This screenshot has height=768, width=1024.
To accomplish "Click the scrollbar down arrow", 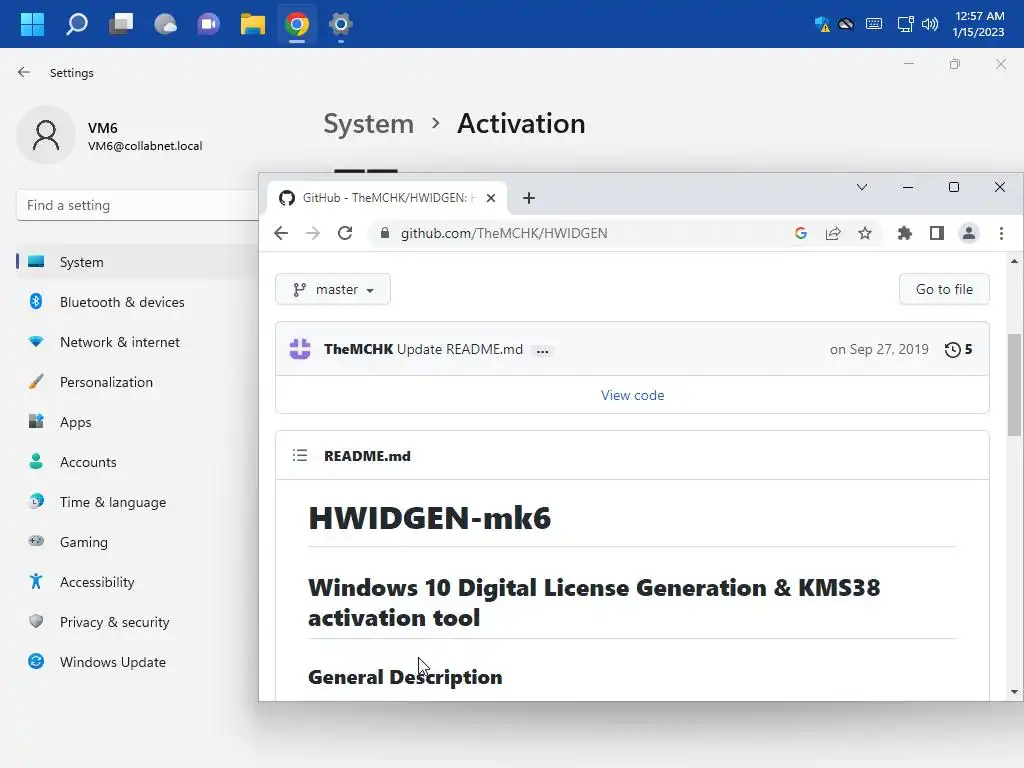I will tap(1014, 692).
